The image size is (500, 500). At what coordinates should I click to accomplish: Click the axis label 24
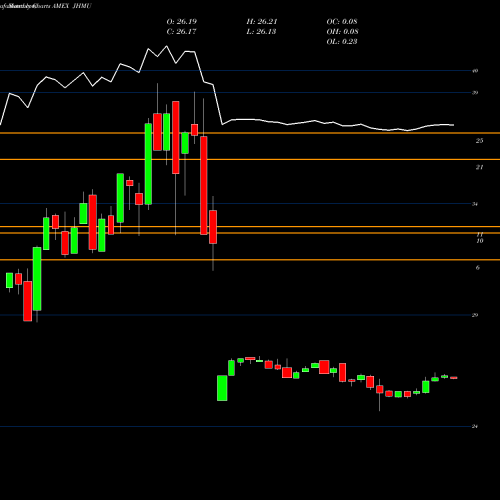point(475,426)
